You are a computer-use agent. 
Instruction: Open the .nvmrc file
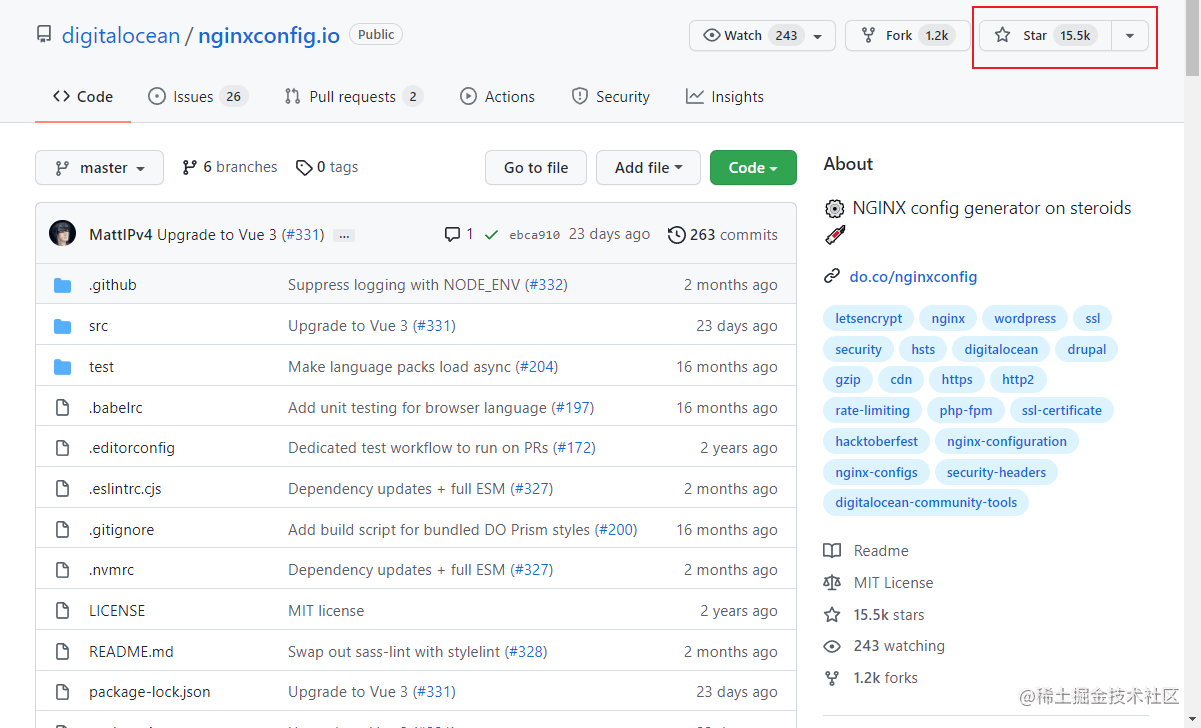pos(111,570)
